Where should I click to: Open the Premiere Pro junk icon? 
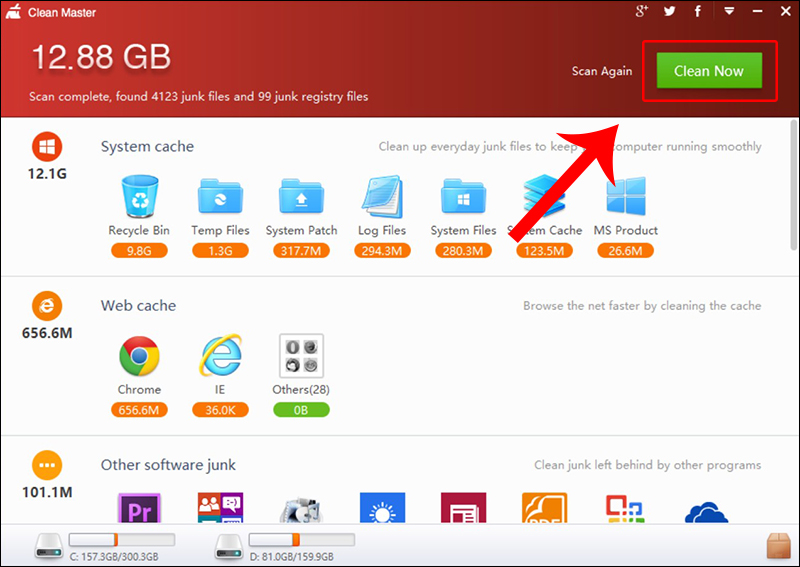[x=139, y=508]
